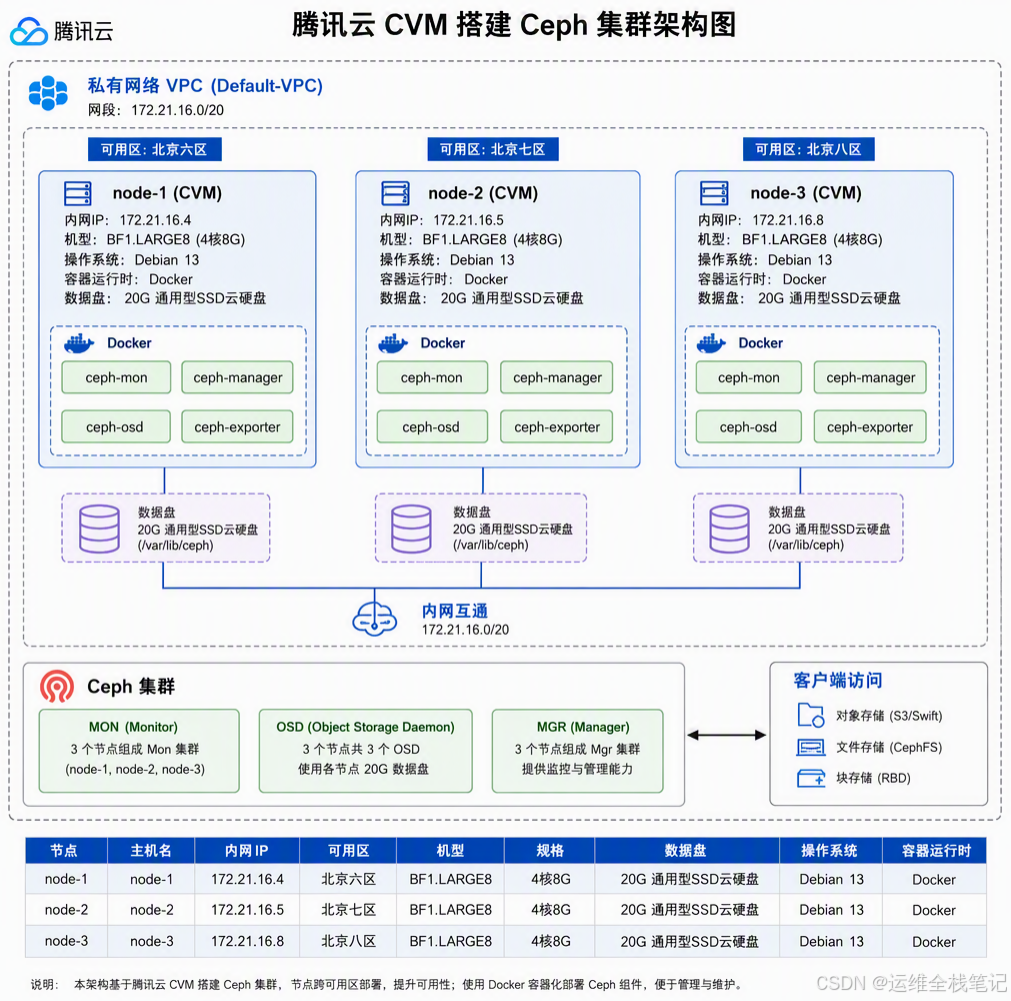1011x1001 pixels.
Task: Click the 客户端访问 heading
Action: (x=838, y=680)
